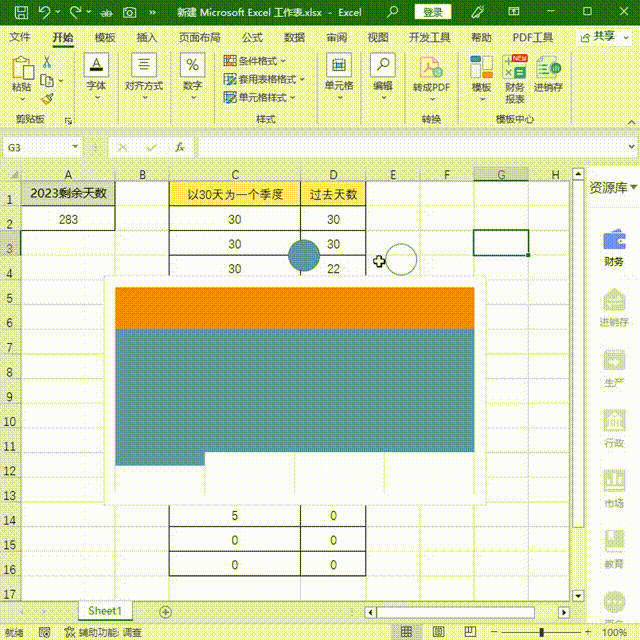Open the 对齐方式 alignment group
The image size is (640, 640).
pyautogui.click(x=144, y=76)
